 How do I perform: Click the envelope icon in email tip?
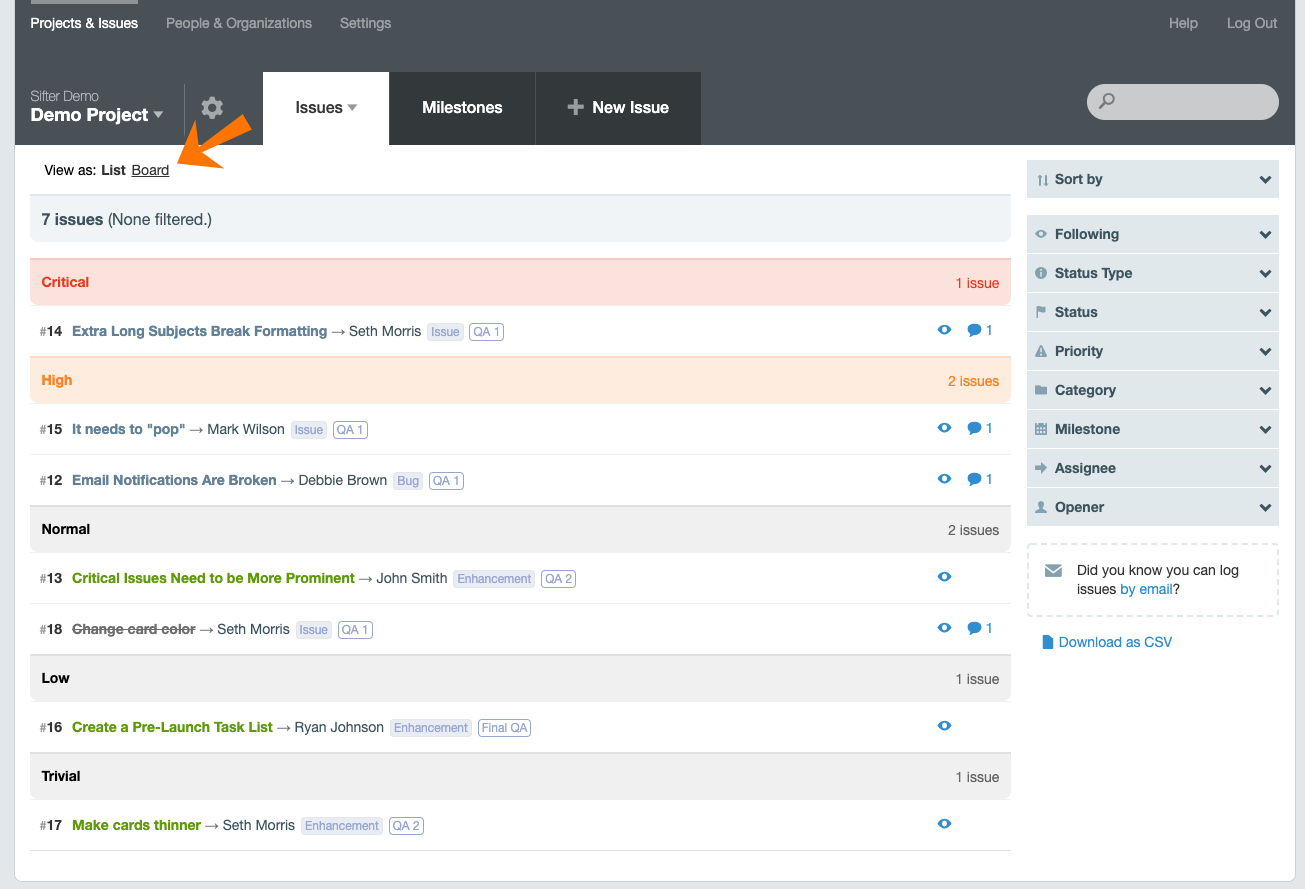(1053, 570)
